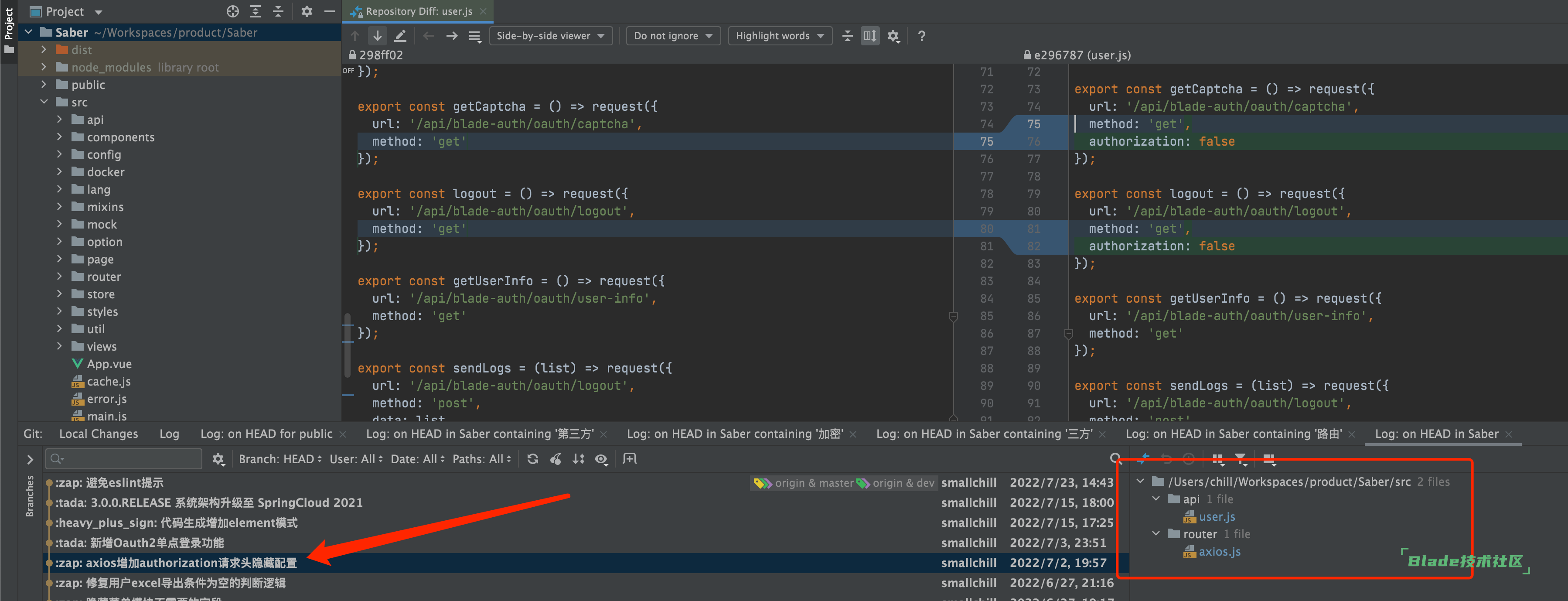The width and height of the screenshot is (1568, 601).
Task: Open git log settings gear with dropdown
Action: click(218, 459)
